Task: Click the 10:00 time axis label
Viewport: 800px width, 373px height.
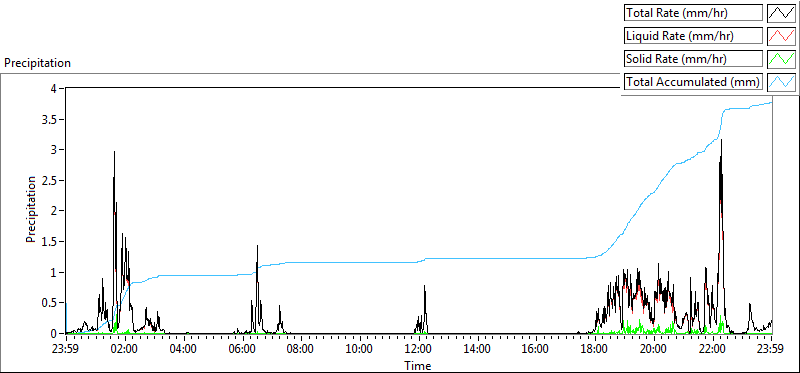Action: tap(360, 350)
